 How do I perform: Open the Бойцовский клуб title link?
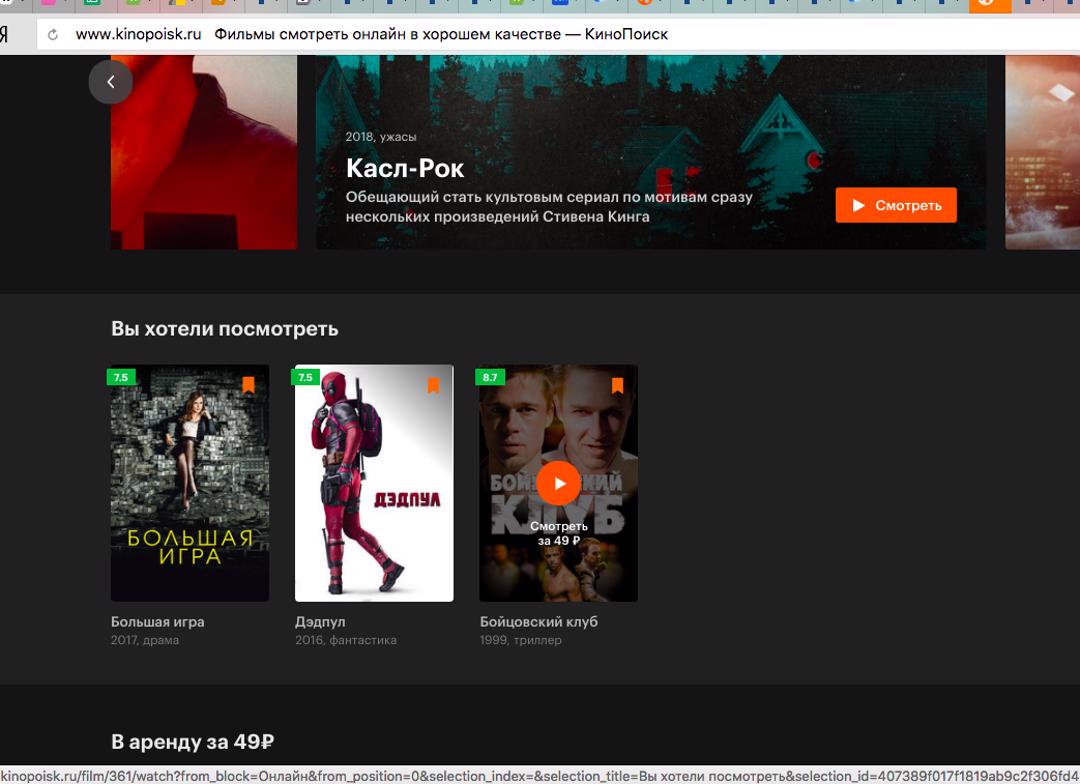(x=538, y=621)
